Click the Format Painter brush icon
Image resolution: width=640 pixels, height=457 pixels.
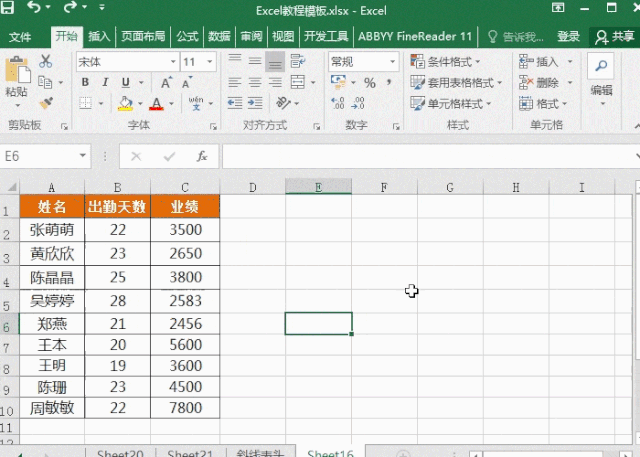(47, 103)
